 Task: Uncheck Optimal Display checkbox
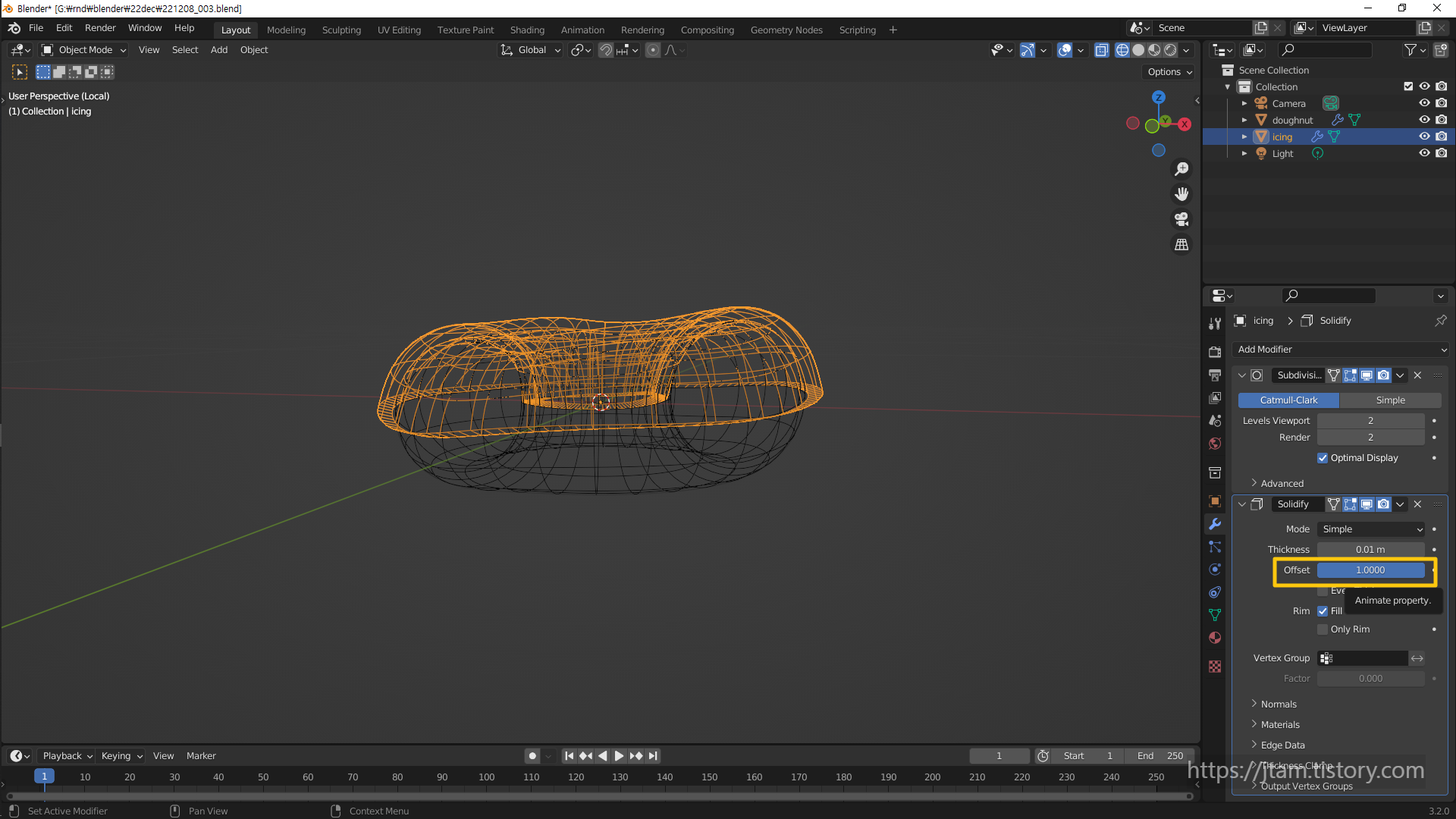coord(1323,458)
